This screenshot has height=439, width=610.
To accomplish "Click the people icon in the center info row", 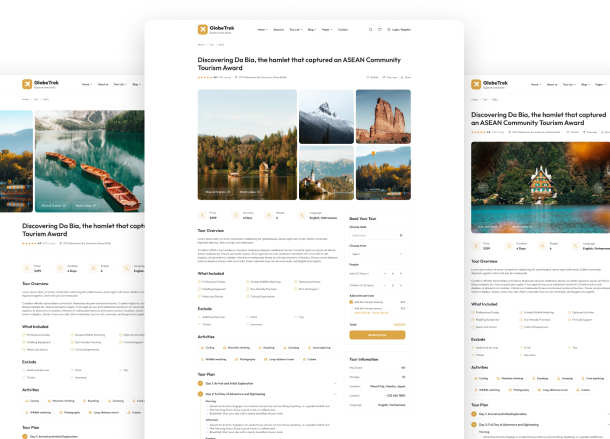I will [269, 215].
